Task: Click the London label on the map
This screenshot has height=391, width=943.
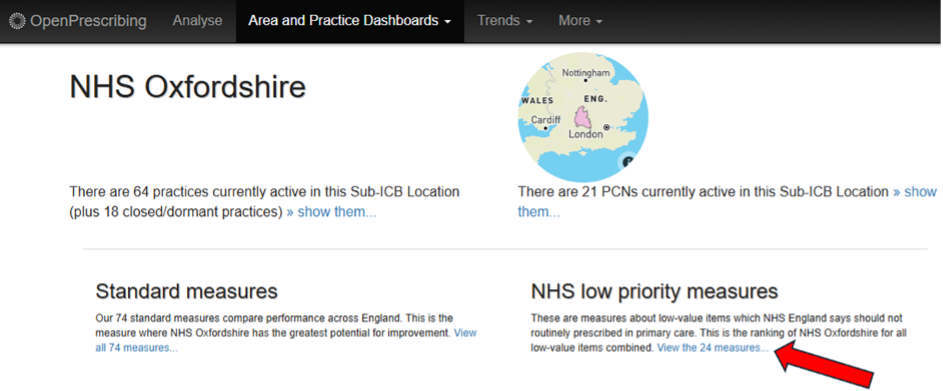Action: pos(586,135)
